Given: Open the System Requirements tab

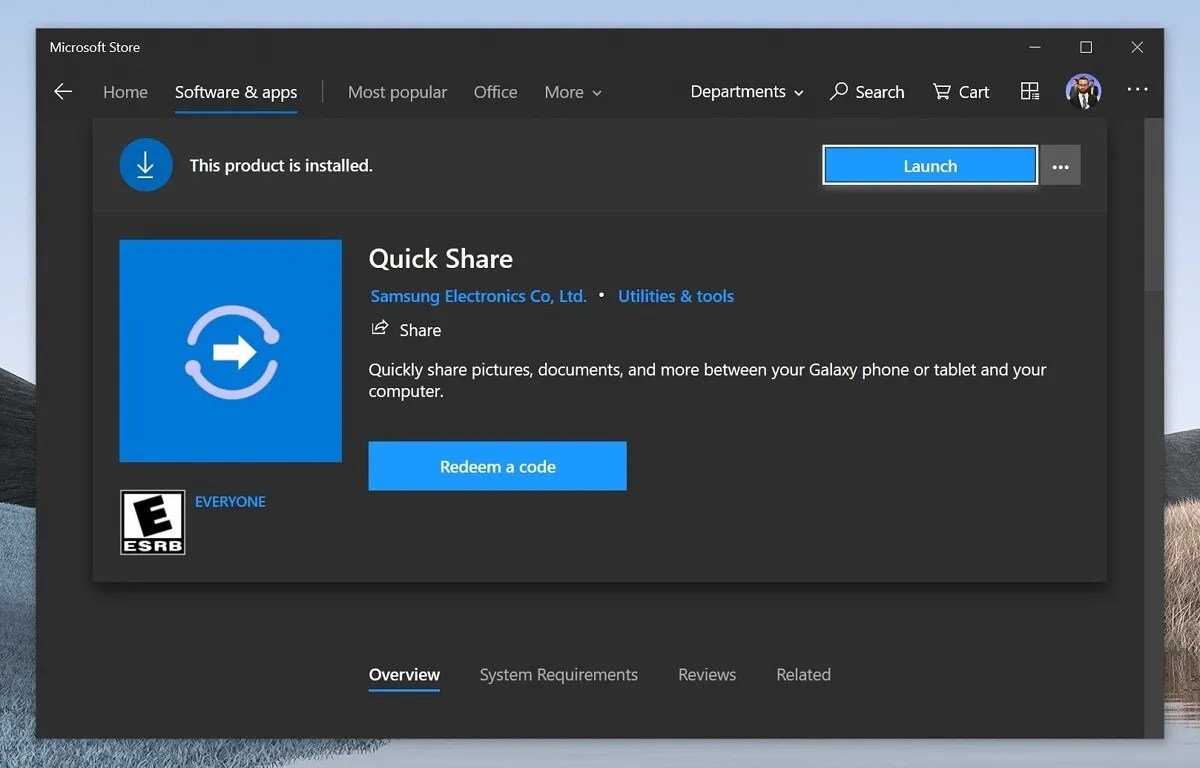Looking at the screenshot, I should [x=558, y=675].
